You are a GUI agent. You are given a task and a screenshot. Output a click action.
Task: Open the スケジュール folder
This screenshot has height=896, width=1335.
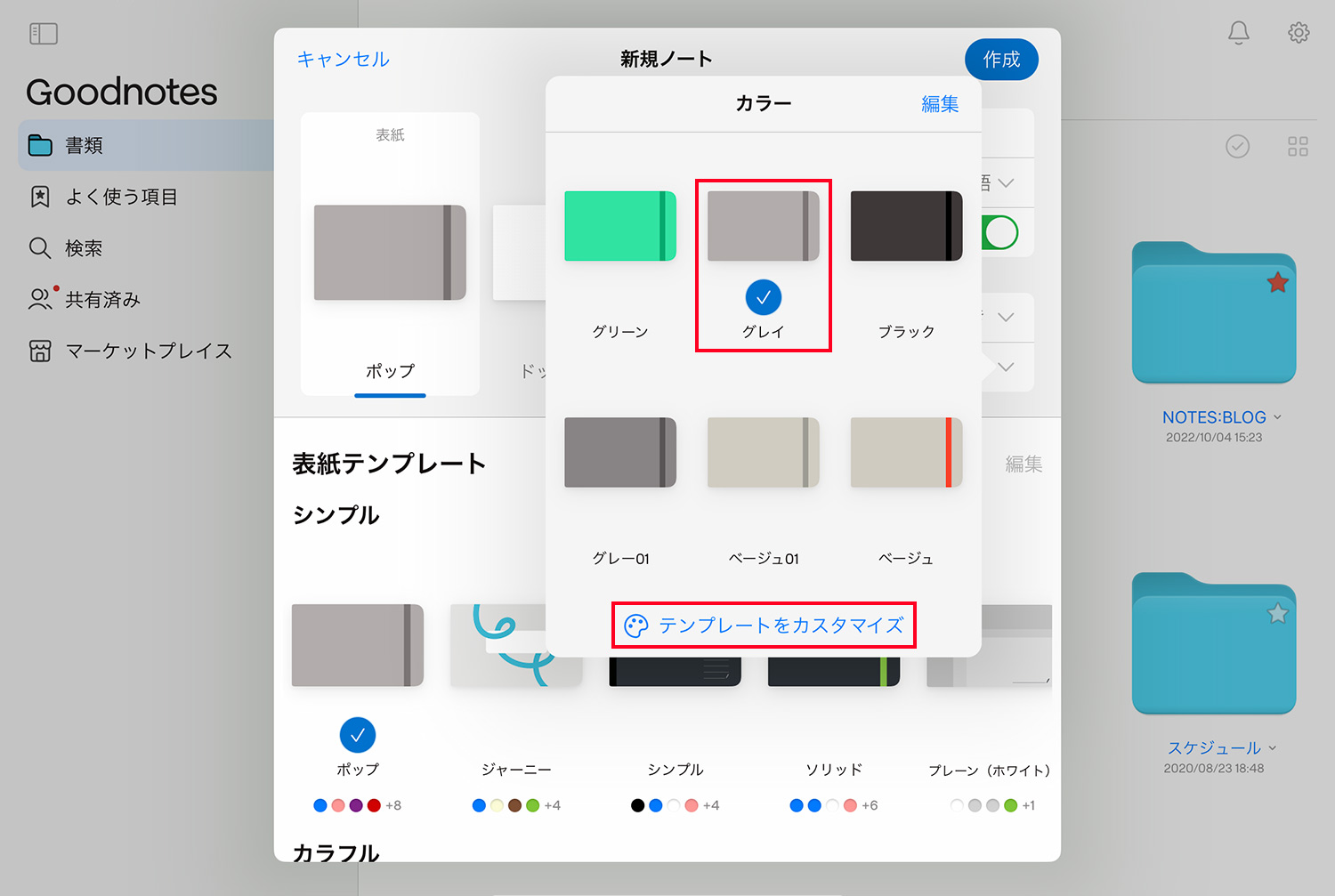(1214, 643)
